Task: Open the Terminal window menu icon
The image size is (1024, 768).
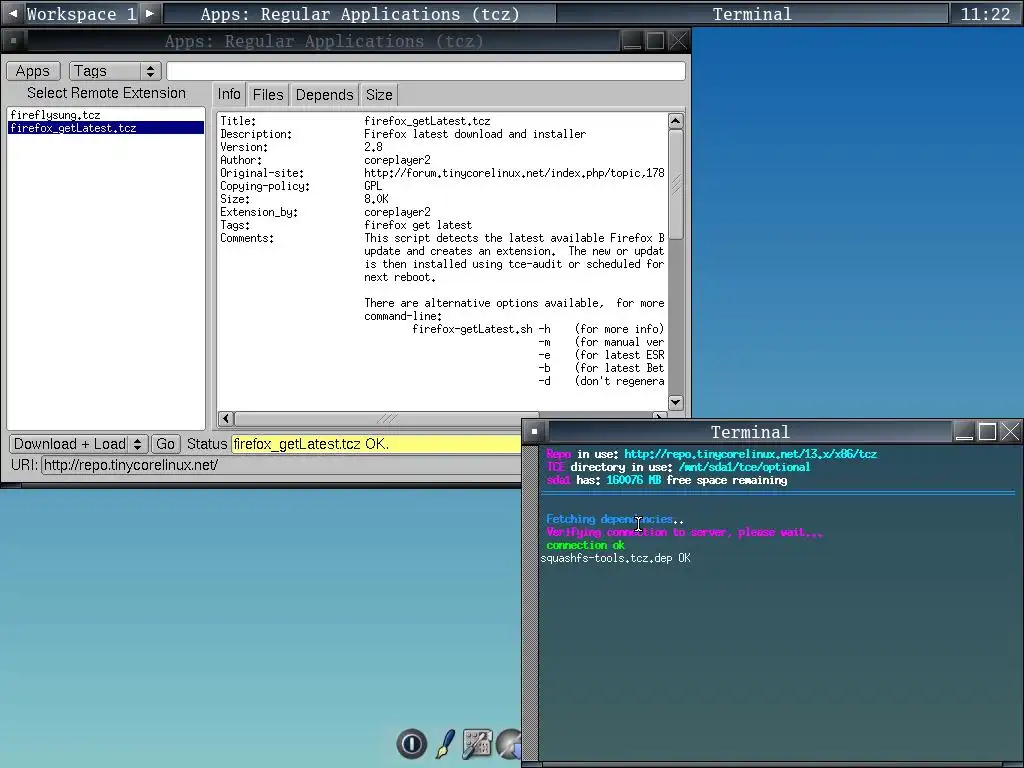Action: tap(534, 432)
